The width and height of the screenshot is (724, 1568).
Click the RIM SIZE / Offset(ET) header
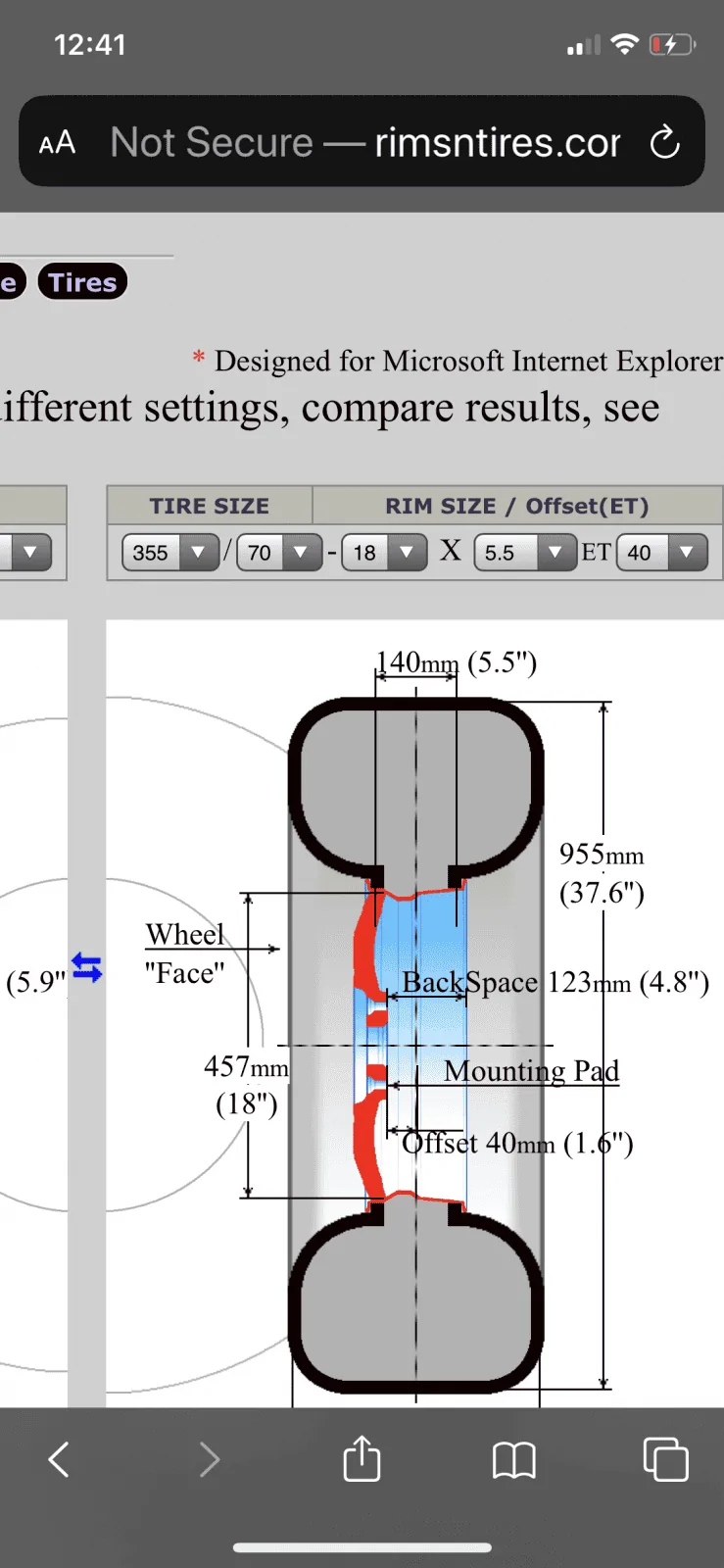click(x=517, y=506)
